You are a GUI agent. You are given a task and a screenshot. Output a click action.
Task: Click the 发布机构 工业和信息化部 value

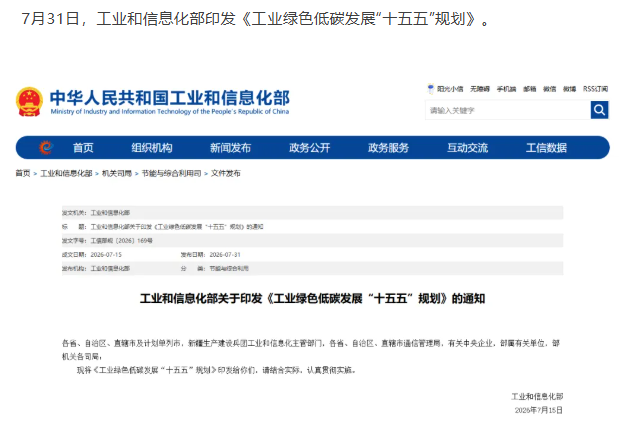click(x=110, y=268)
